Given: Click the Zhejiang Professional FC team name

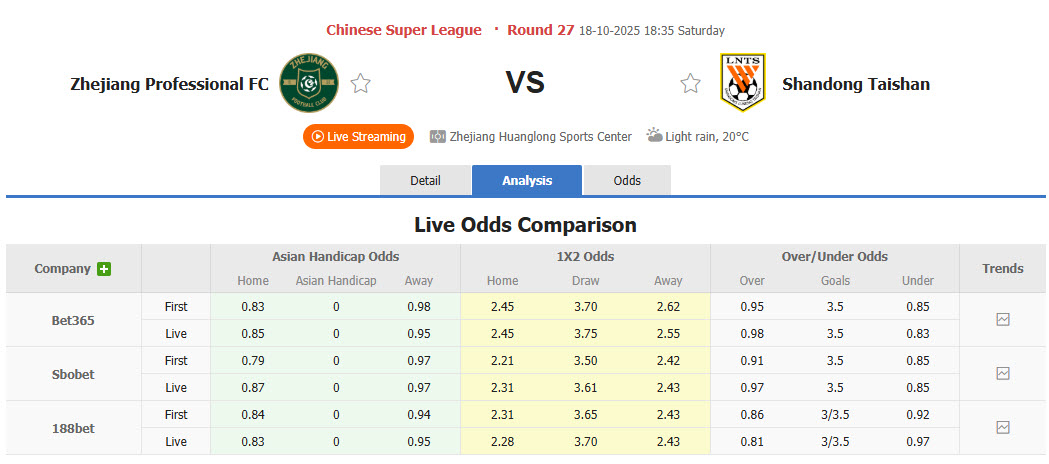Looking at the screenshot, I should click(169, 84).
